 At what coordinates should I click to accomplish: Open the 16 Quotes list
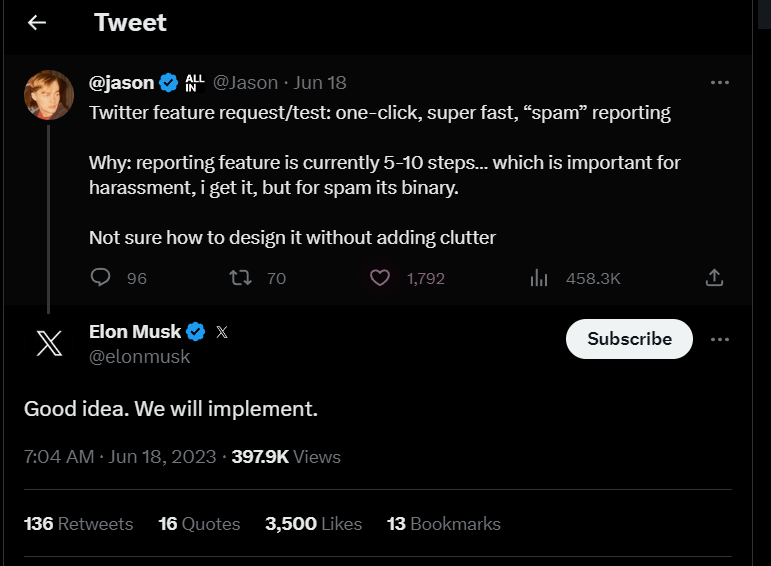199,524
